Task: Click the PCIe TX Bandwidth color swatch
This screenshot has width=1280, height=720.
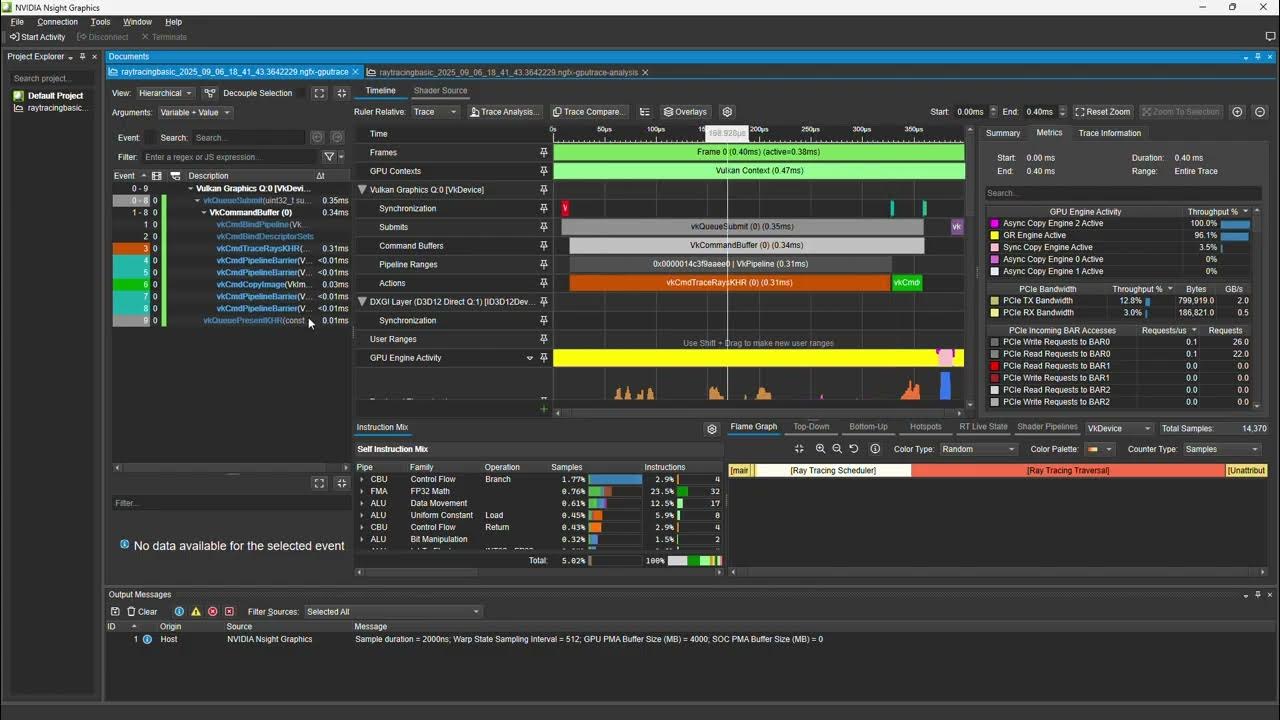Action: (994, 300)
